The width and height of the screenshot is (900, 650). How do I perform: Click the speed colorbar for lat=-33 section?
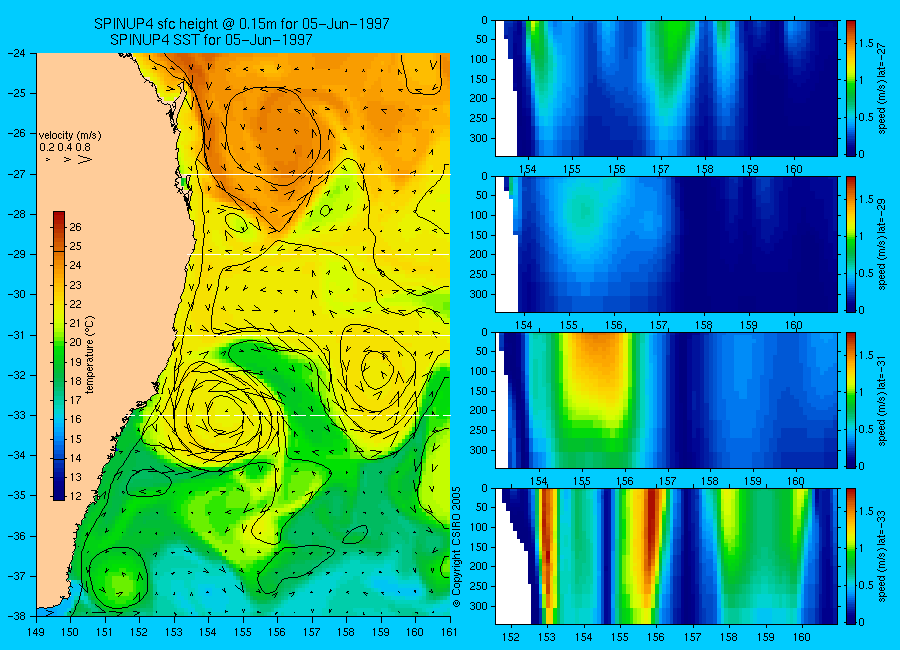850,556
